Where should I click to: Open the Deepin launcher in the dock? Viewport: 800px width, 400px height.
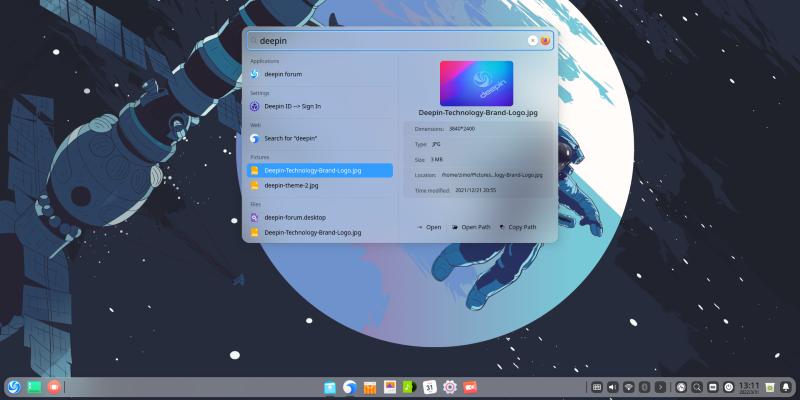point(14,387)
